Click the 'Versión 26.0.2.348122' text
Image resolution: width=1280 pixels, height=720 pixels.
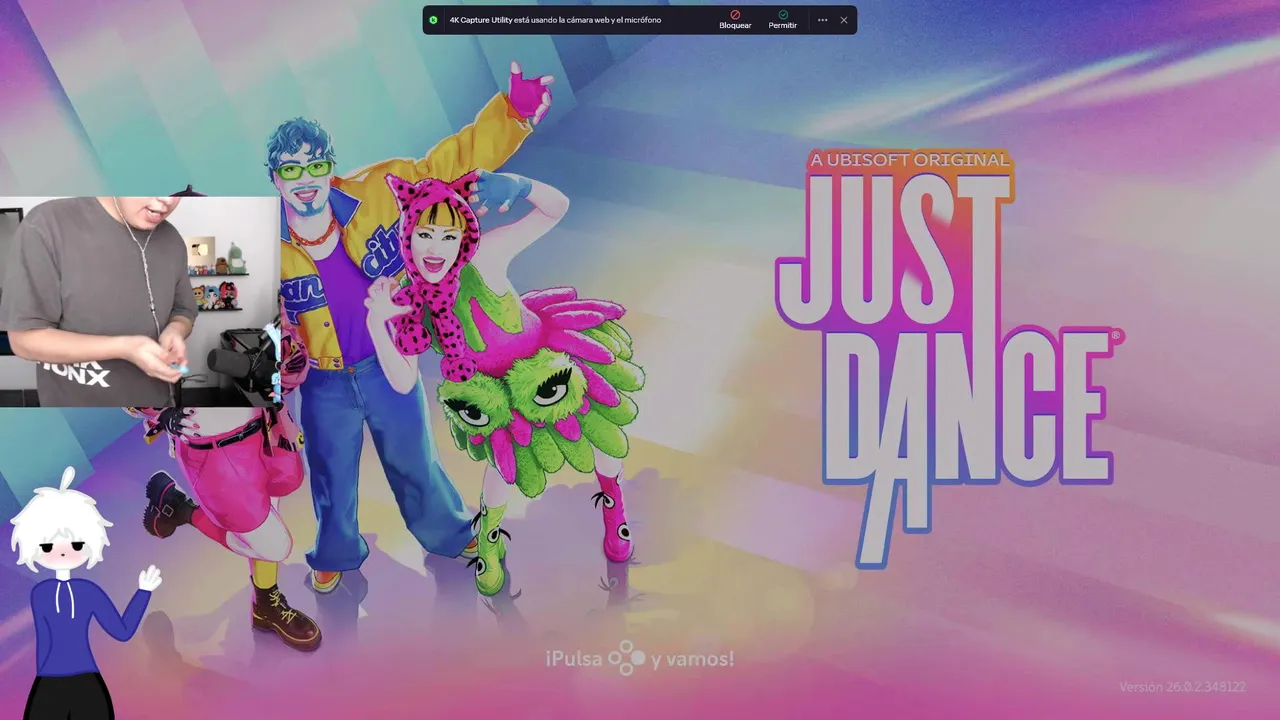click(x=1182, y=687)
